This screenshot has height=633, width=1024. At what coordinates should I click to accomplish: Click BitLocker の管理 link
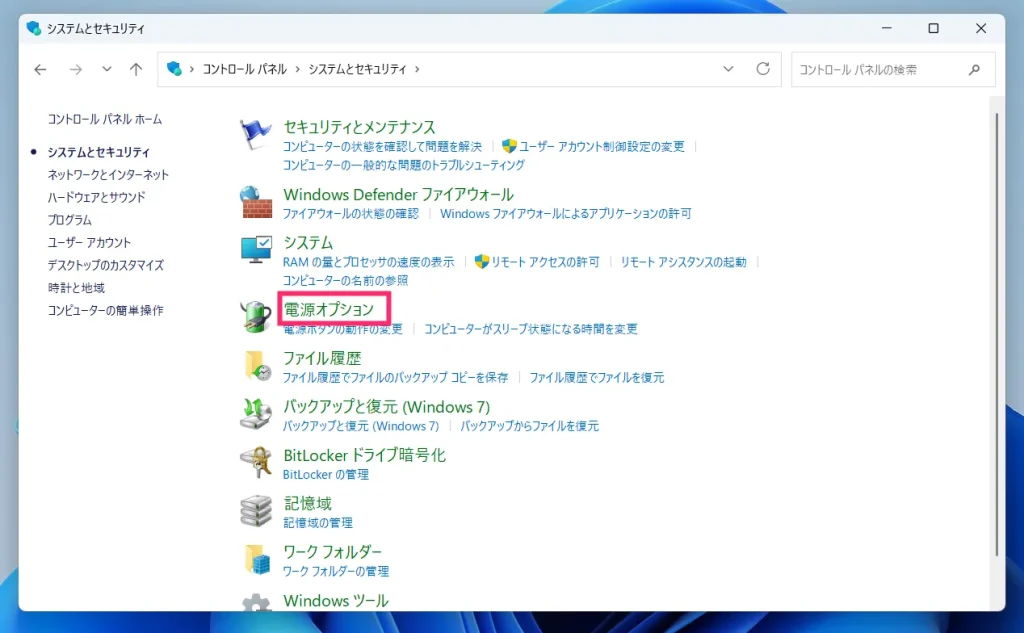click(326, 474)
